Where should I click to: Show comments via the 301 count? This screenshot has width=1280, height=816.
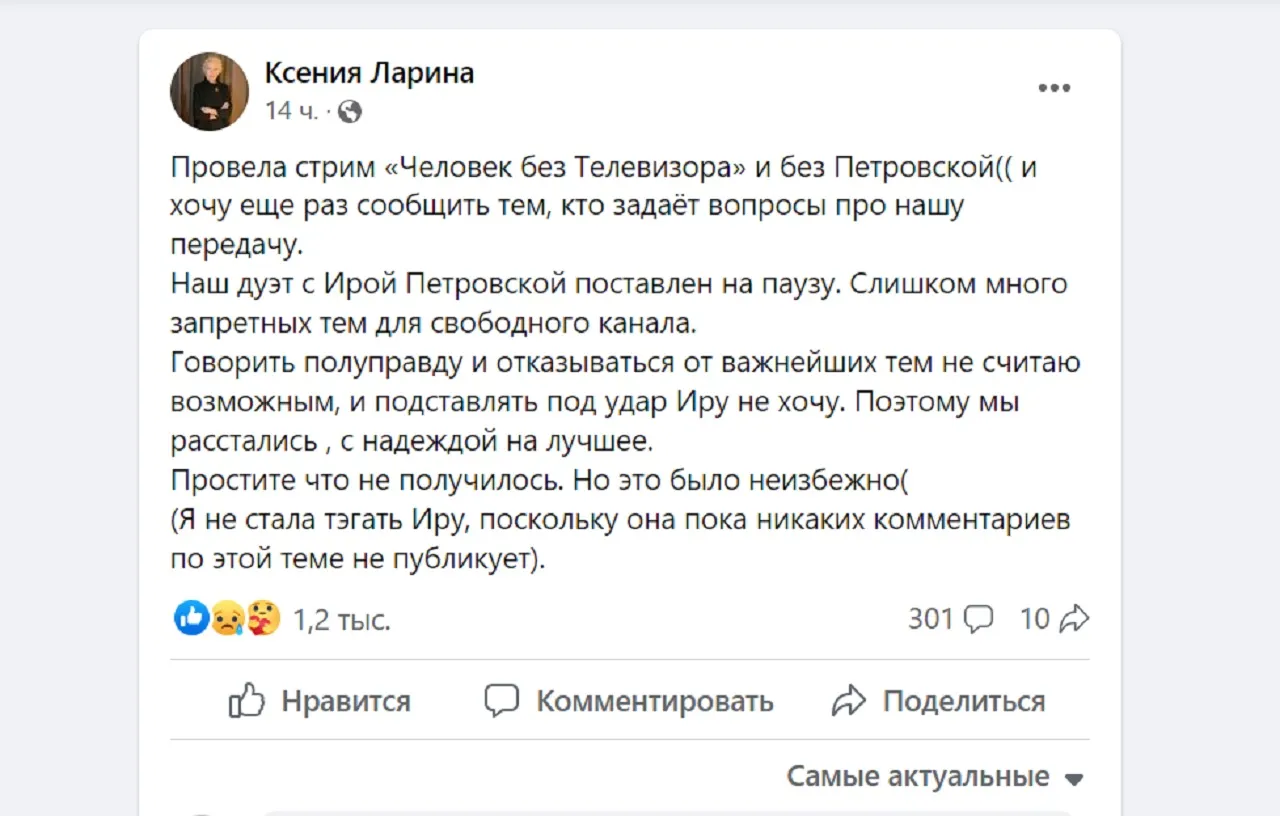[930, 620]
